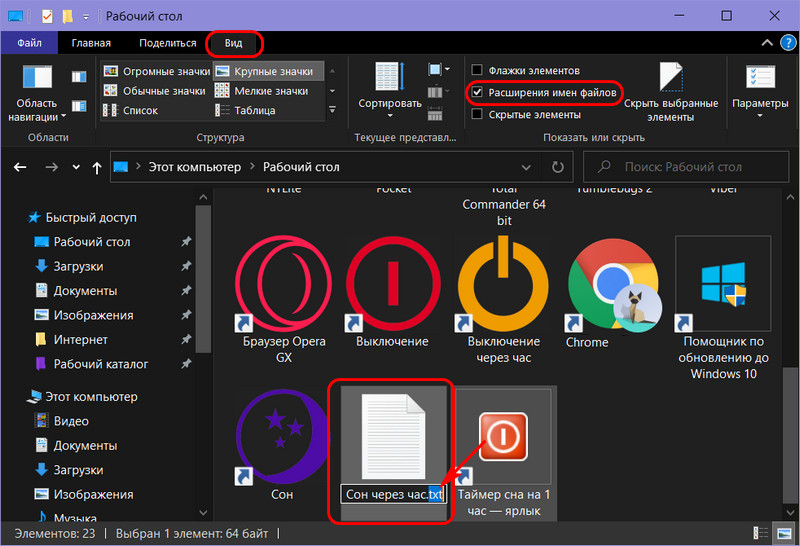
Task: Open Изображения under Этот компьютер
Action: point(93,495)
